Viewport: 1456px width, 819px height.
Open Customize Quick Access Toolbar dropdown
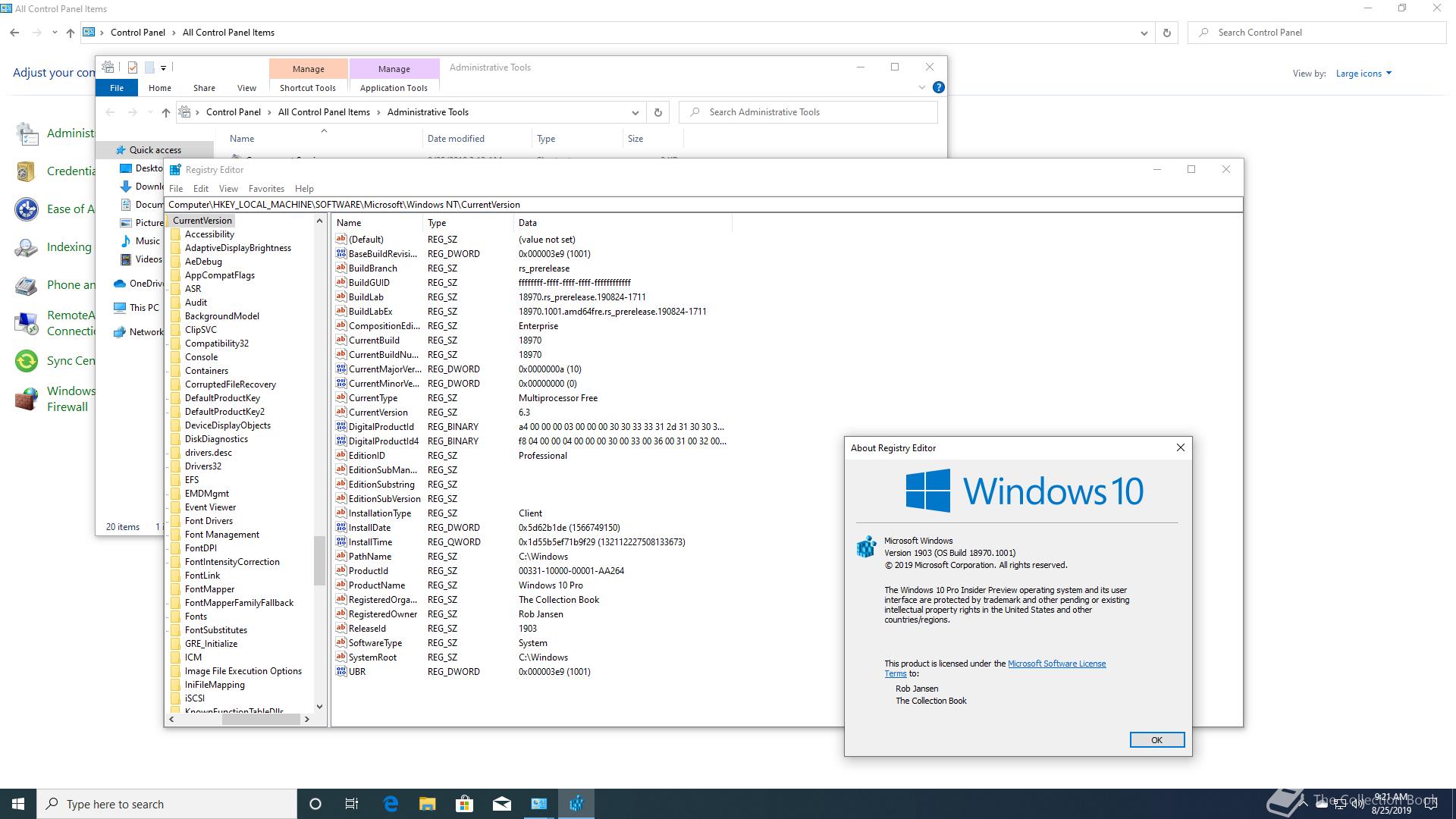coord(163,68)
